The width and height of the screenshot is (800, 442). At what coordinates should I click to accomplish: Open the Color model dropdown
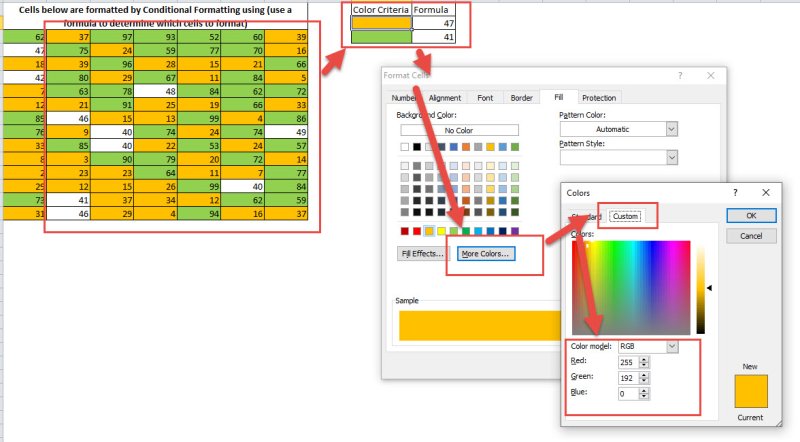click(671, 346)
